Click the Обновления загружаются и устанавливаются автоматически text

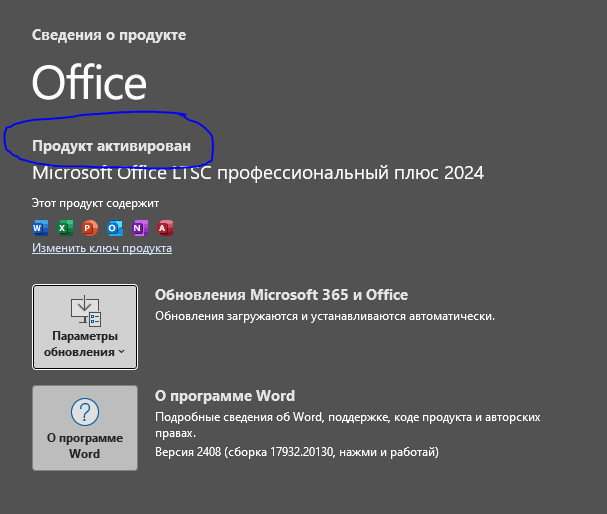pyautogui.click(x=325, y=316)
